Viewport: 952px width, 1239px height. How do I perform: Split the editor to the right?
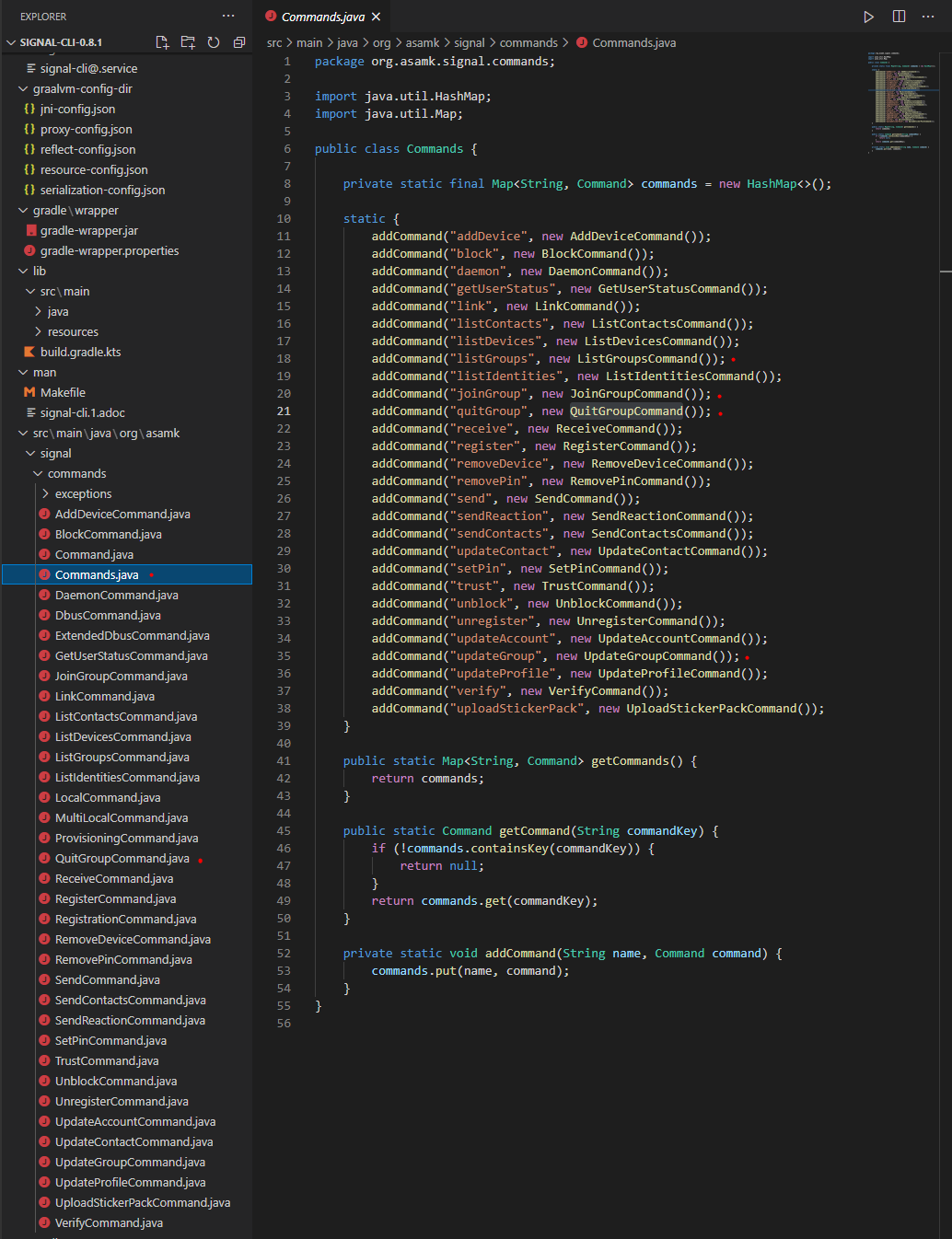(898, 16)
